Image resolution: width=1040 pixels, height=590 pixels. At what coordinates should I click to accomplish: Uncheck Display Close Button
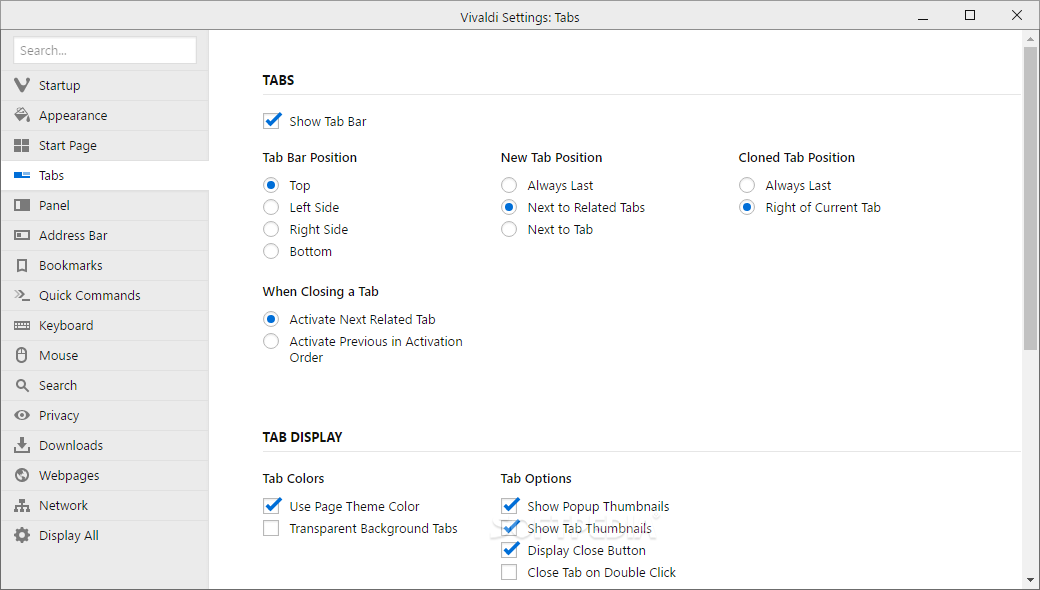(509, 550)
